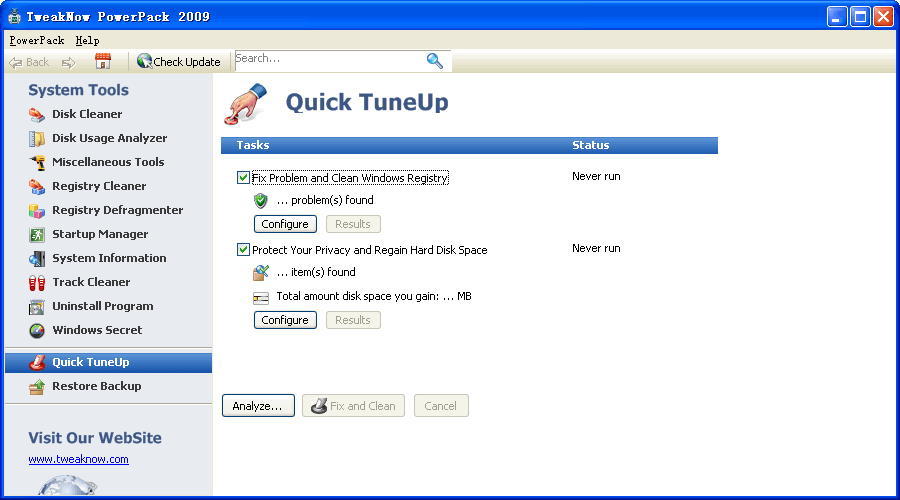Image resolution: width=900 pixels, height=500 pixels.
Task: Open the Help menu
Action: coord(87,40)
